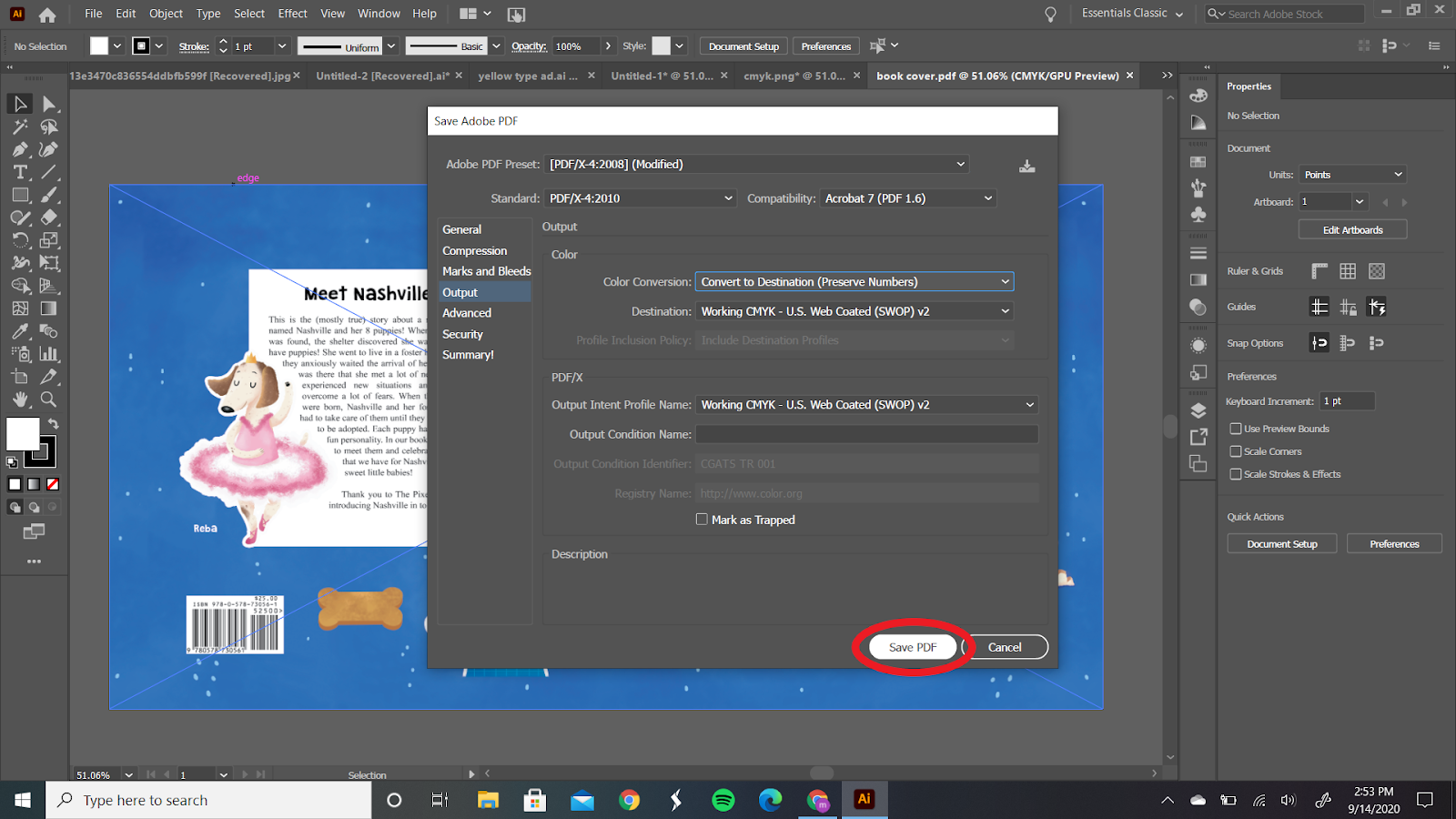The width and height of the screenshot is (1456, 819).
Task: Select the Eyedropper tool
Action: click(20, 331)
